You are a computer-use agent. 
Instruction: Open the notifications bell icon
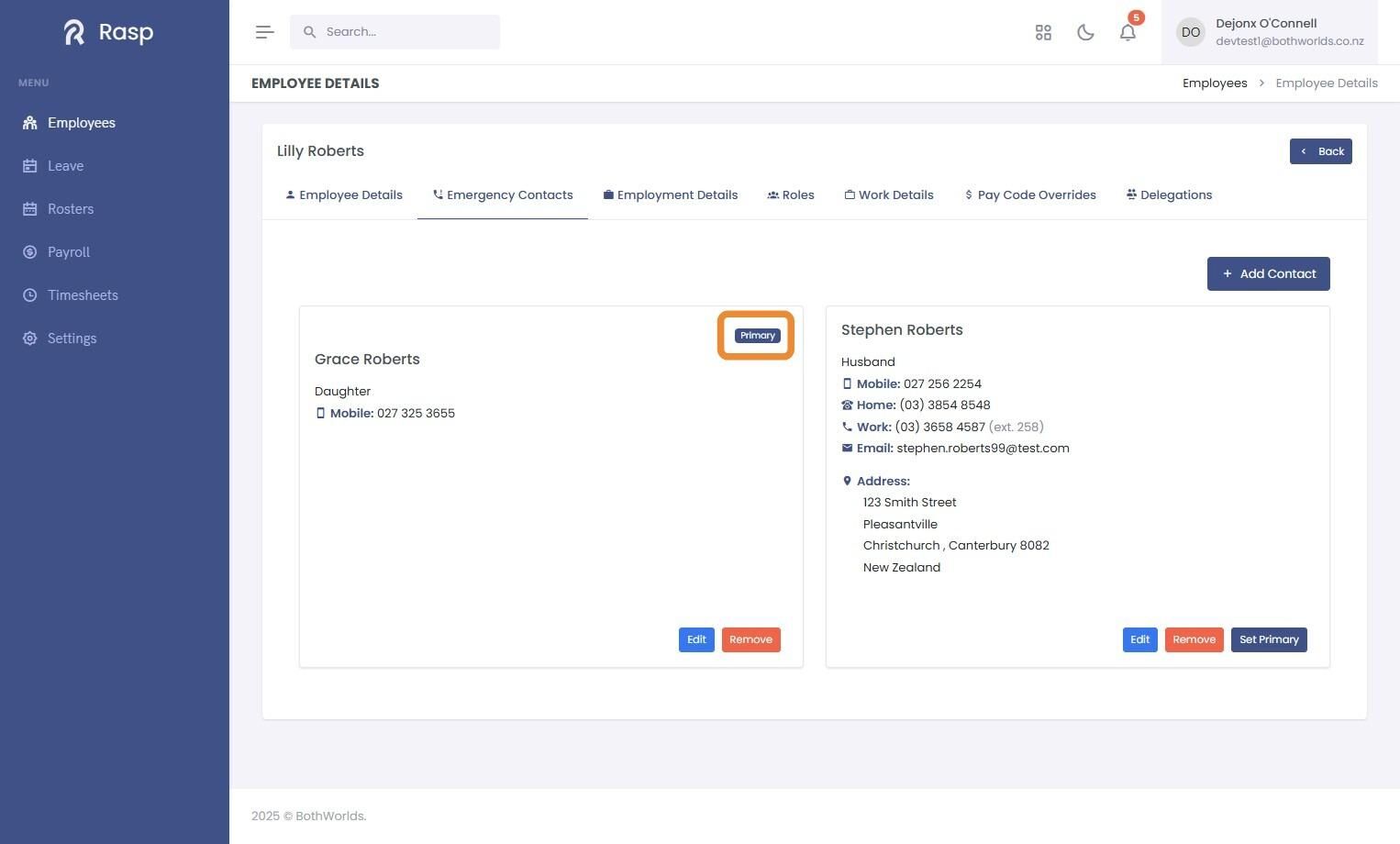(1128, 32)
